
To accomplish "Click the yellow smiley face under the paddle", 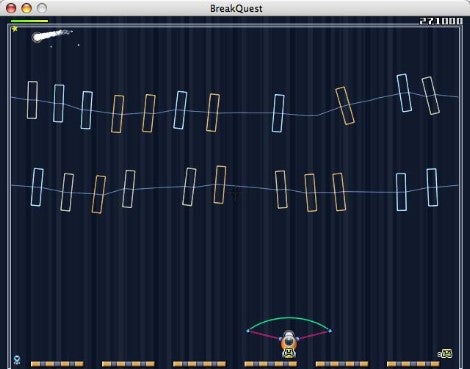I will point(289,353).
